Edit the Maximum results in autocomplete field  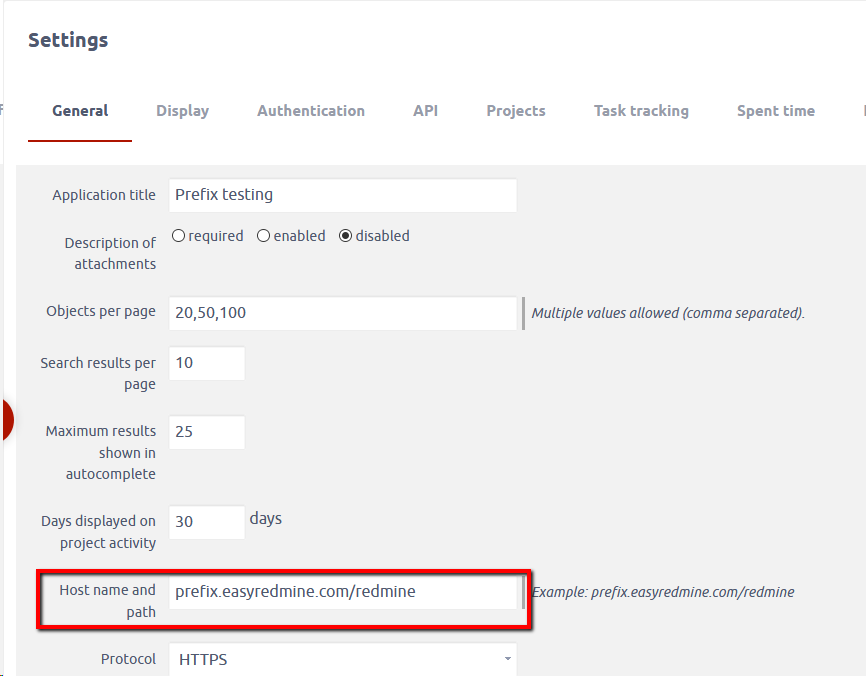coord(207,432)
